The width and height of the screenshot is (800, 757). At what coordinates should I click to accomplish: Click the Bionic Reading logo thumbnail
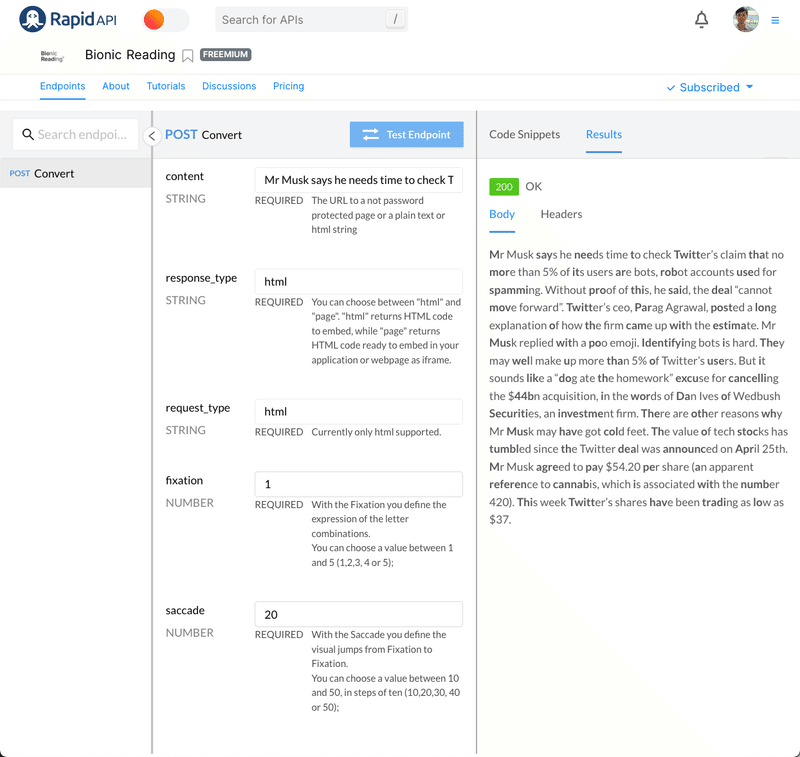52,56
